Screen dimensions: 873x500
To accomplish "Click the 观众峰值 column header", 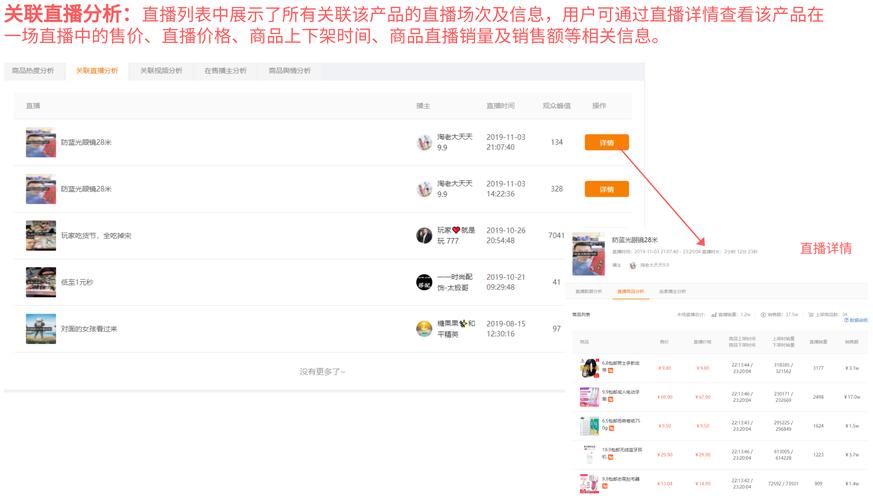I will pyautogui.click(x=556, y=106).
